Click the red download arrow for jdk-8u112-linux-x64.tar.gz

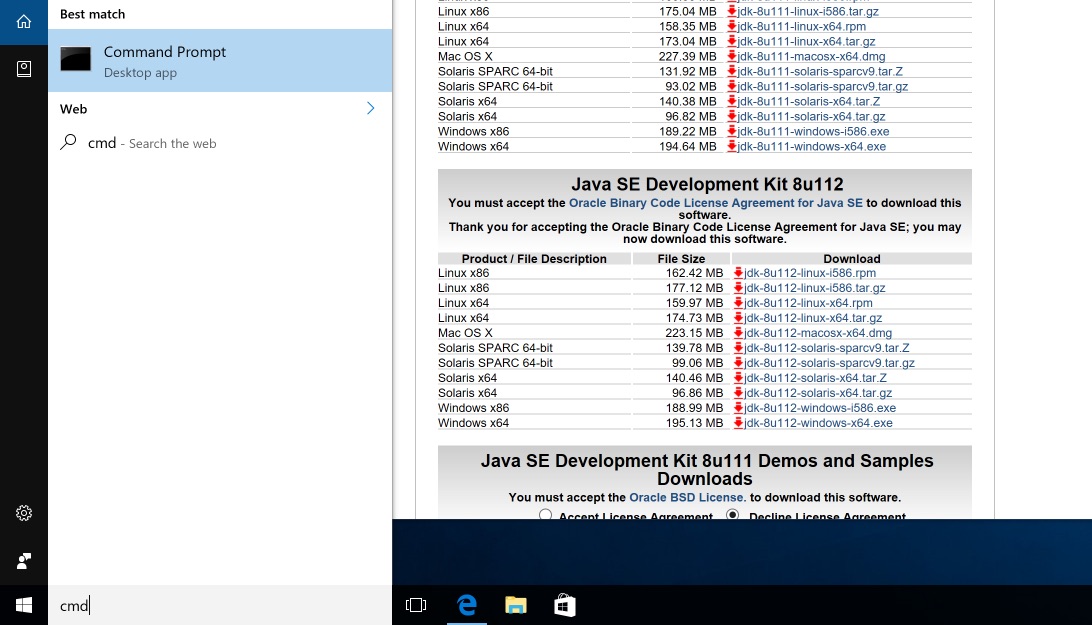(738, 318)
